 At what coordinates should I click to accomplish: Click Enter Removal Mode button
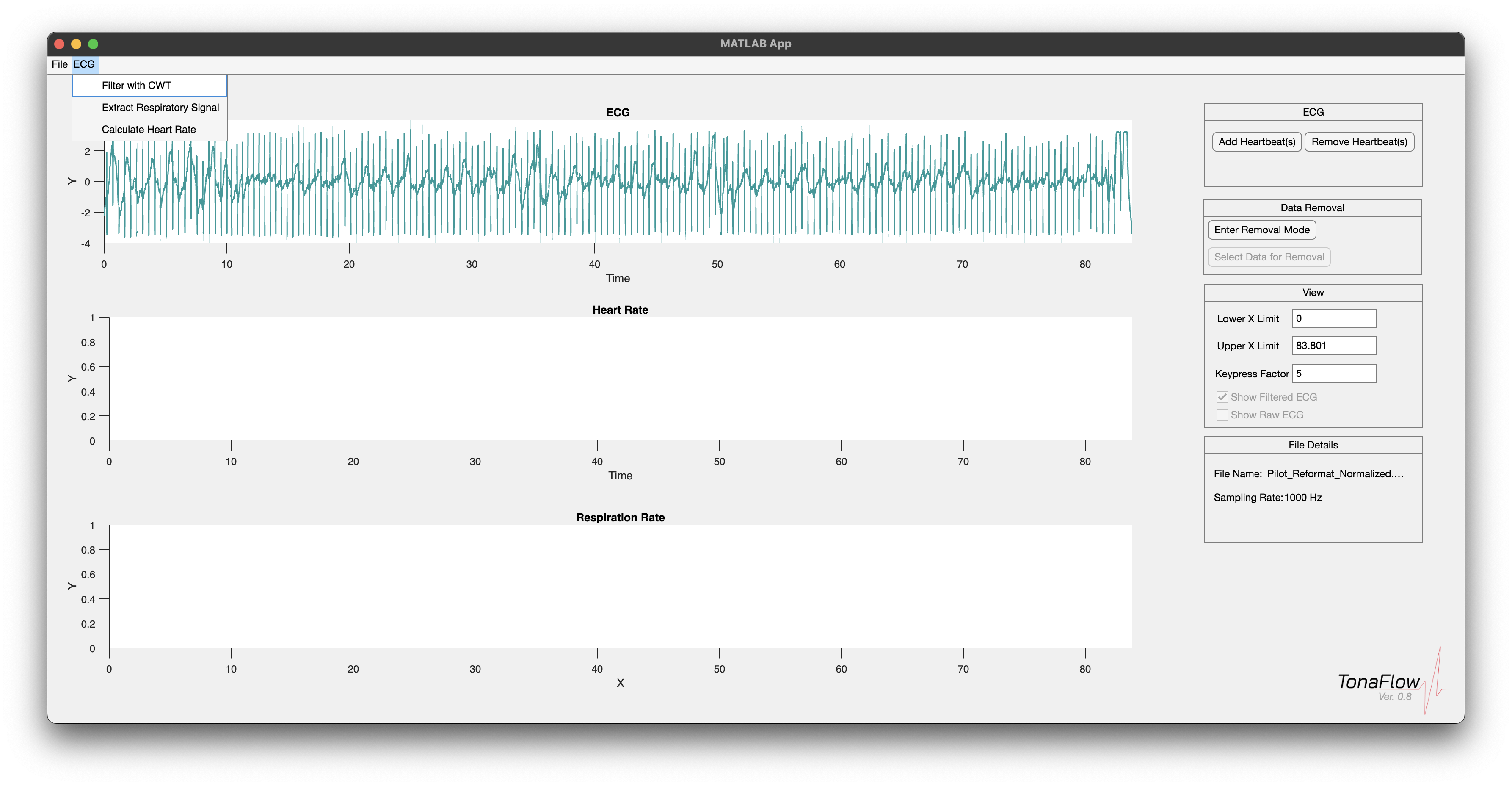[x=1261, y=230]
